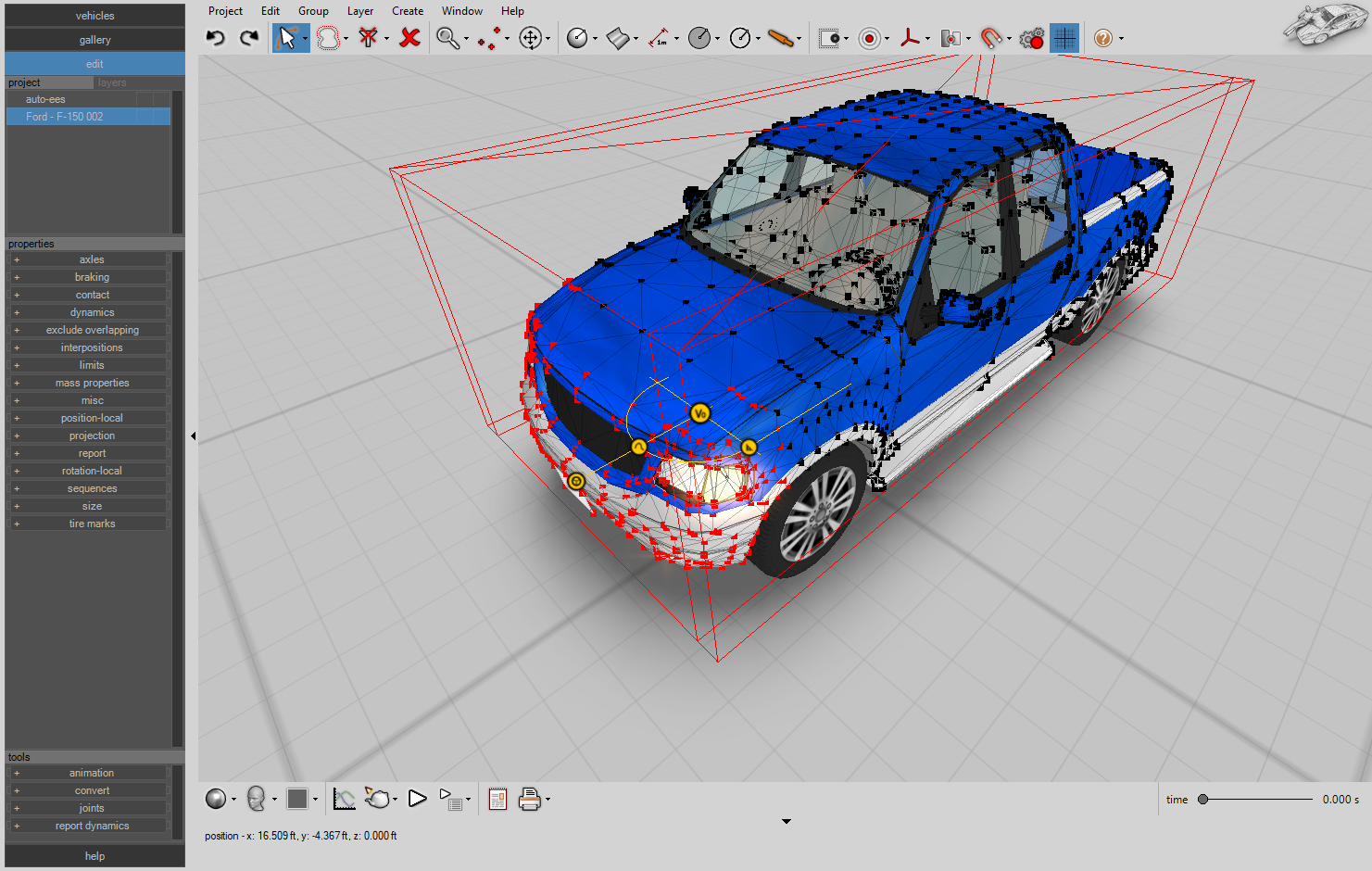Open the Edit menu
The height and width of the screenshot is (871, 1372).
pos(271,11)
